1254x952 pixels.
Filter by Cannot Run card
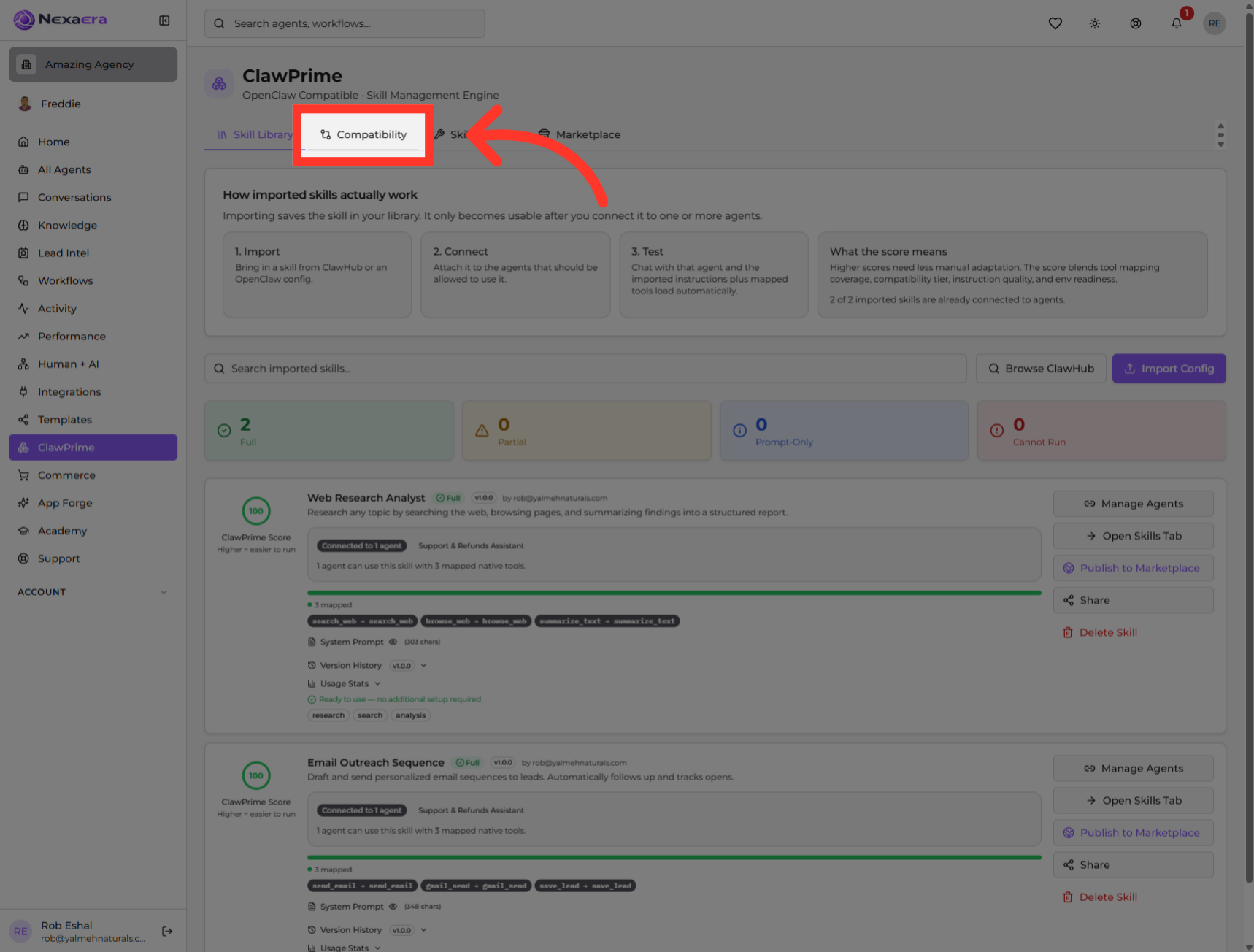(x=1101, y=431)
